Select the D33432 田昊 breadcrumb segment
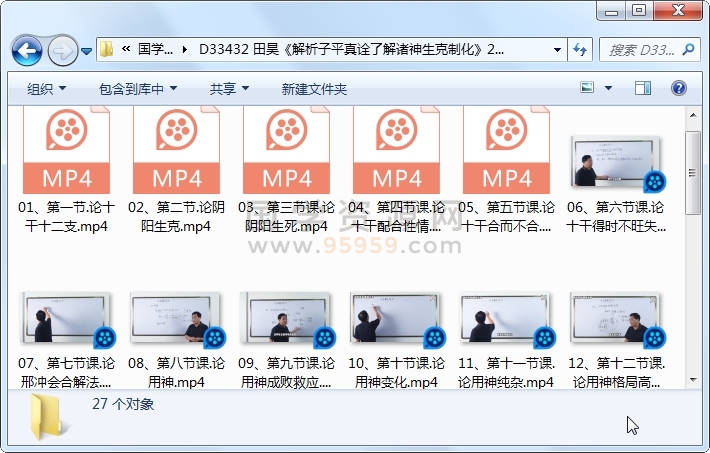Image resolution: width=710 pixels, height=453 pixels. click(351, 49)
